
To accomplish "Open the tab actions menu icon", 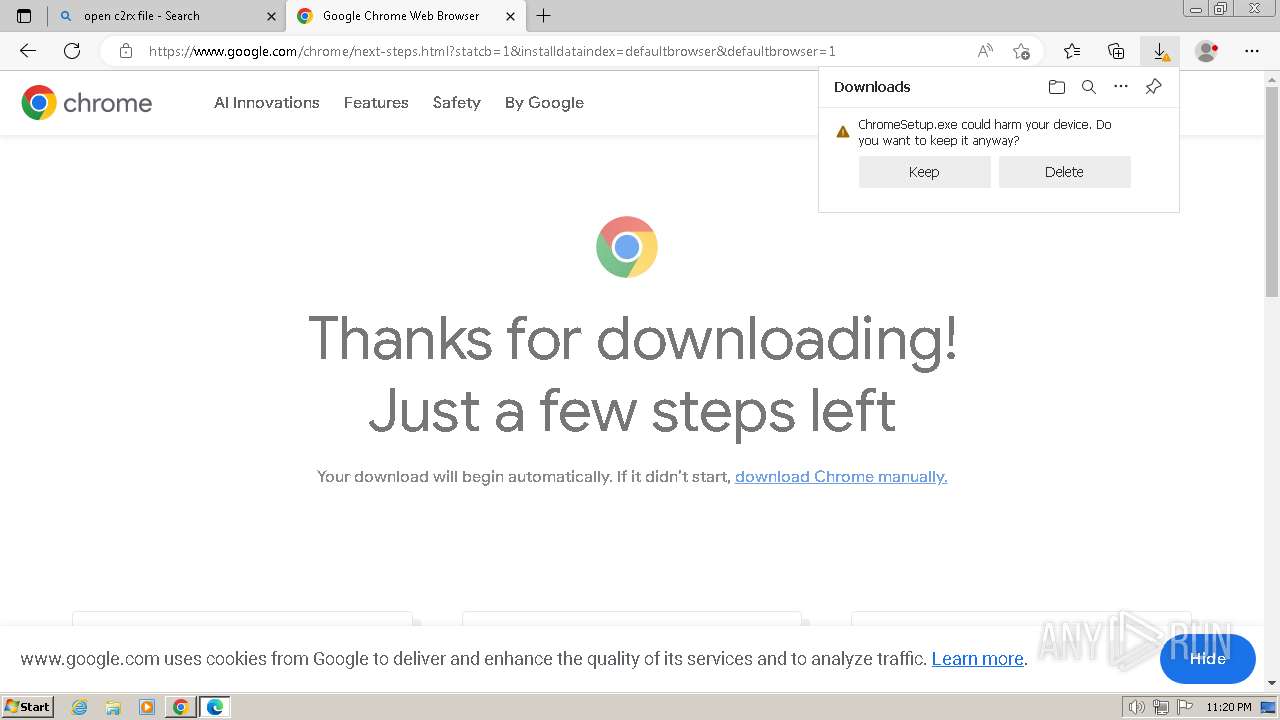I will click(24, 16).
